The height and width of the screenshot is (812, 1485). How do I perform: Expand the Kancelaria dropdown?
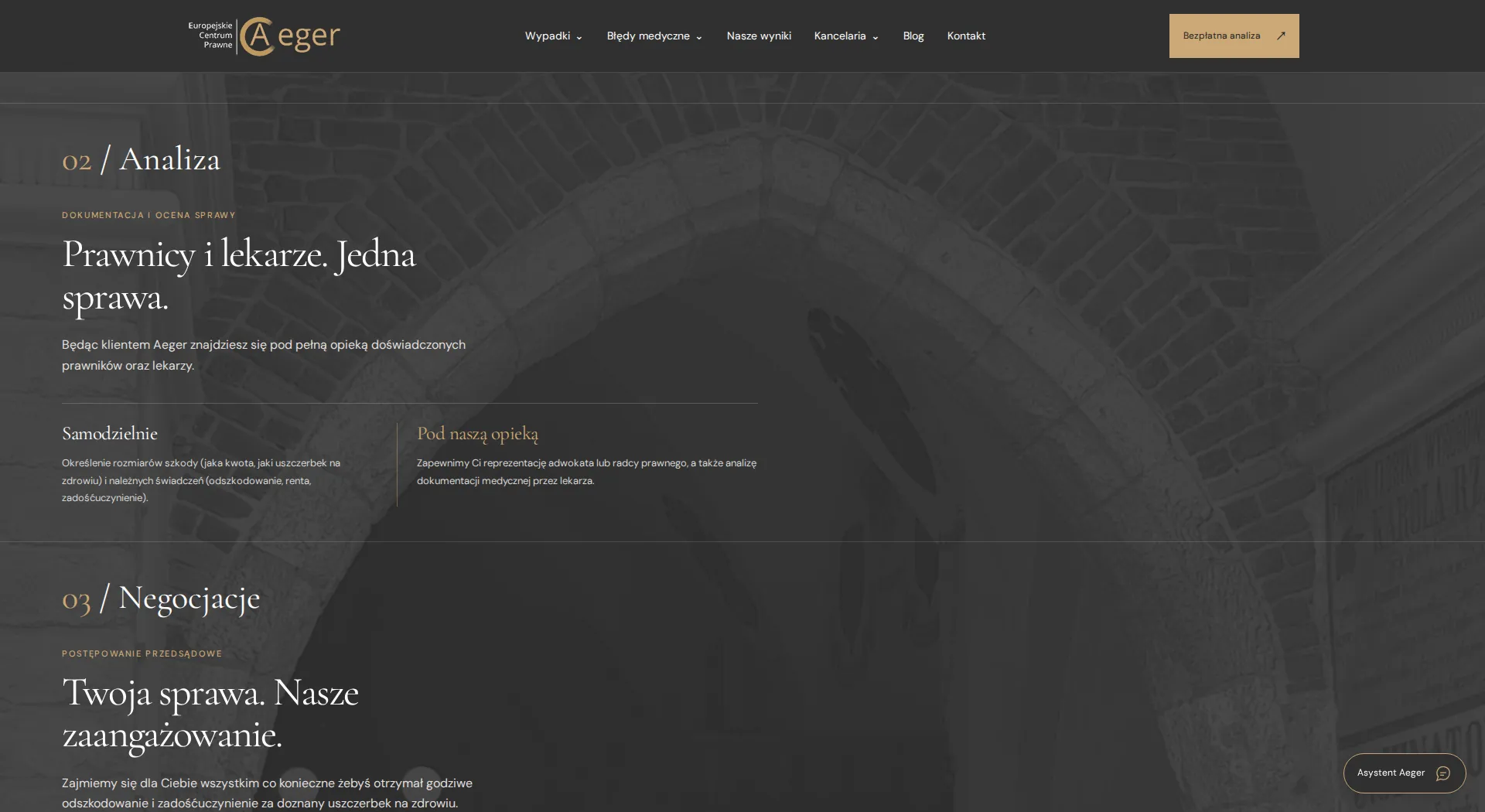pyautogui.click(x=846, y=36)
